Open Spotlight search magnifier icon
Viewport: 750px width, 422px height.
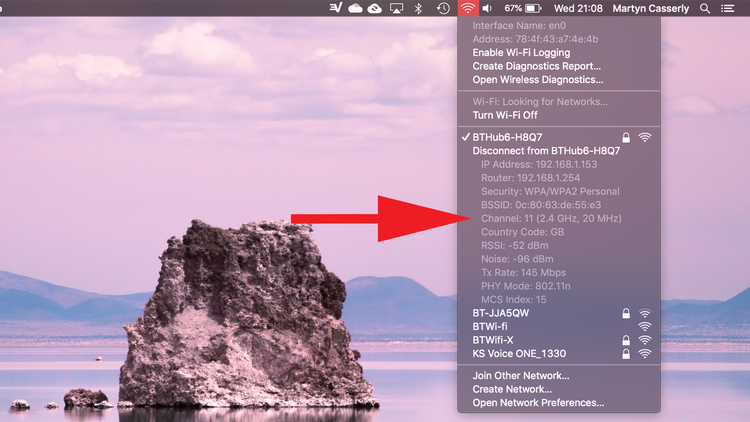[x=705, y=8]
